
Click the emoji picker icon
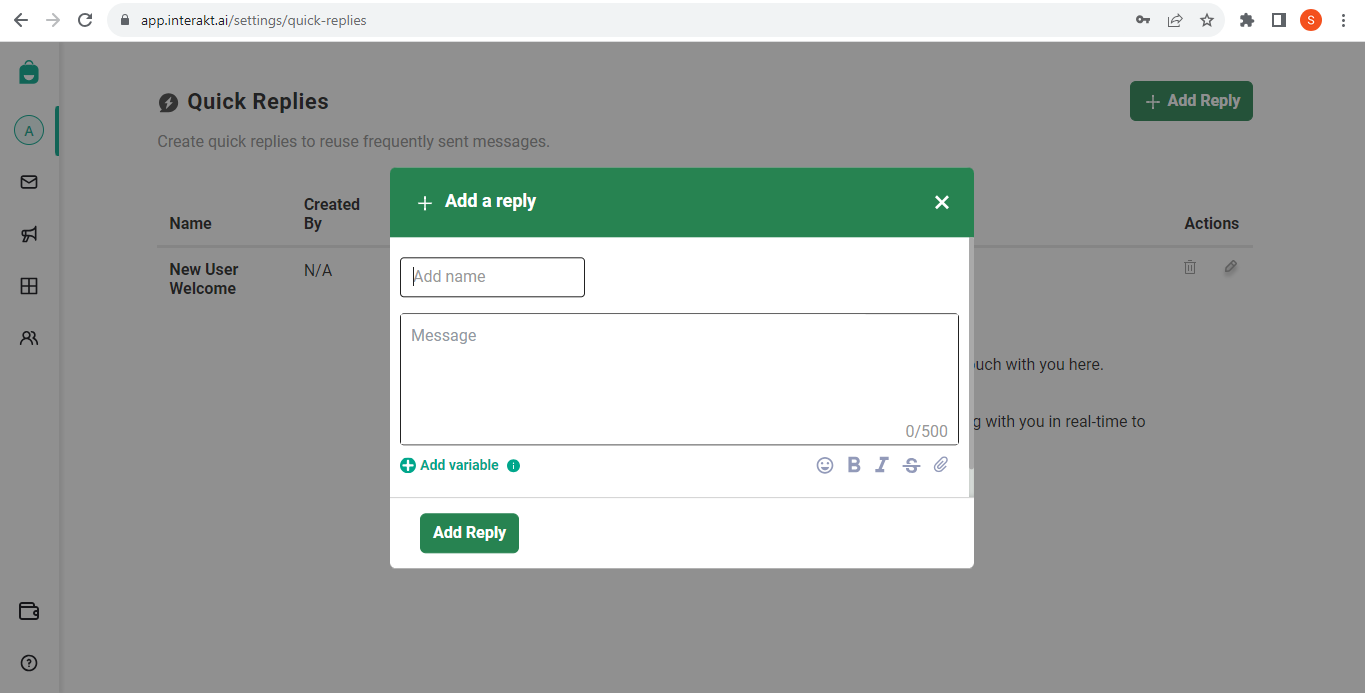click(x=825, y=465)
